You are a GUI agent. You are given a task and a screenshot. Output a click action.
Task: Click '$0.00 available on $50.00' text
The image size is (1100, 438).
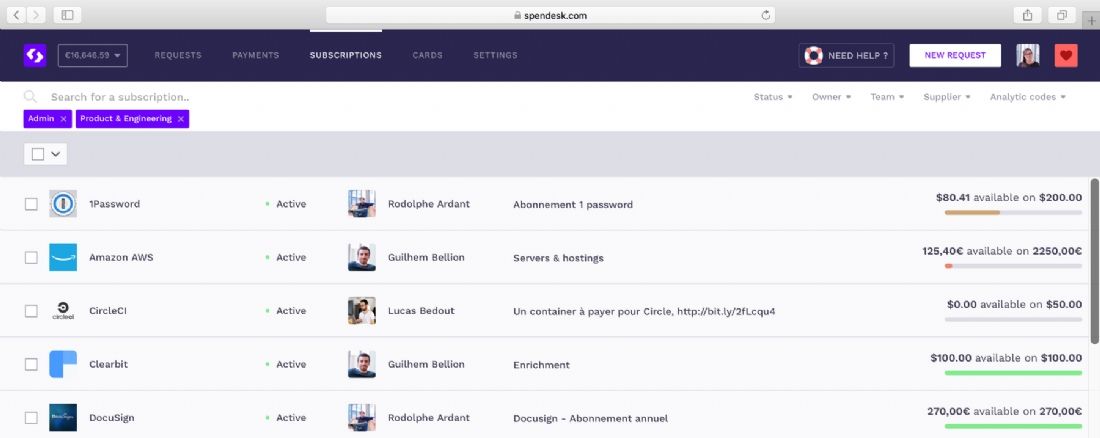pyautogui.click(x=1014, y=304)
